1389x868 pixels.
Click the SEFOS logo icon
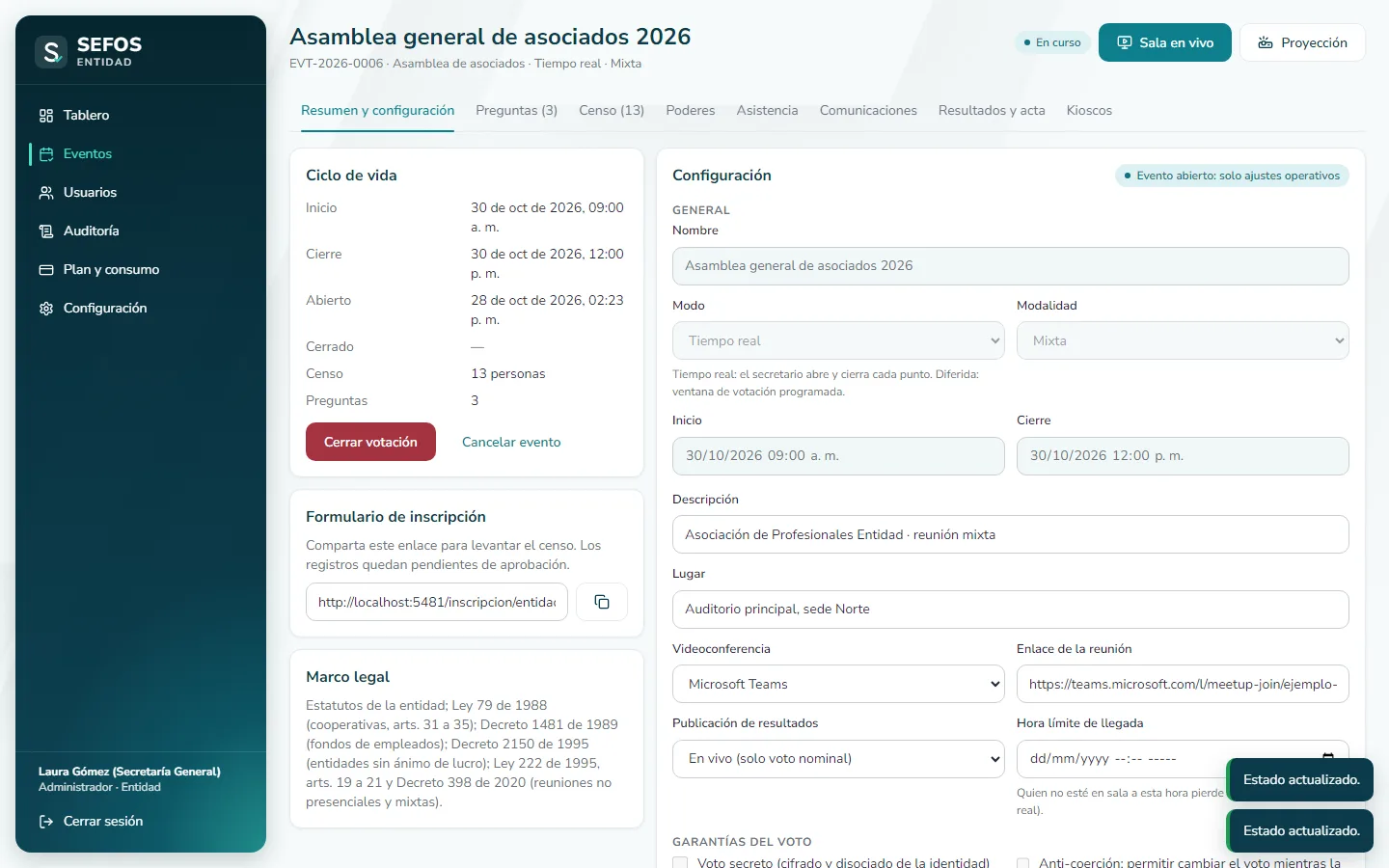point(51,51)
